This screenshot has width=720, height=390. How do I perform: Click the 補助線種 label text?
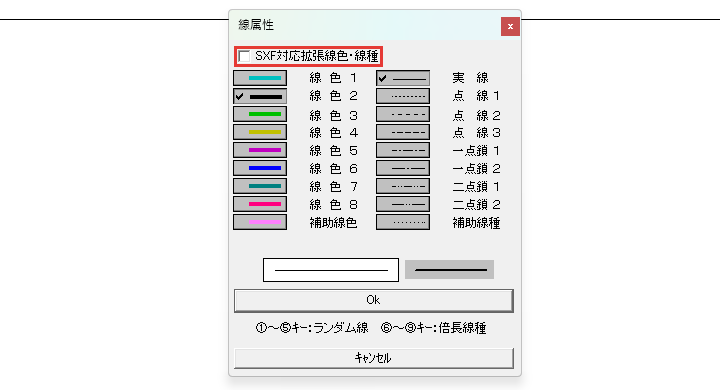pyautogui.click(x=476, y=223)
